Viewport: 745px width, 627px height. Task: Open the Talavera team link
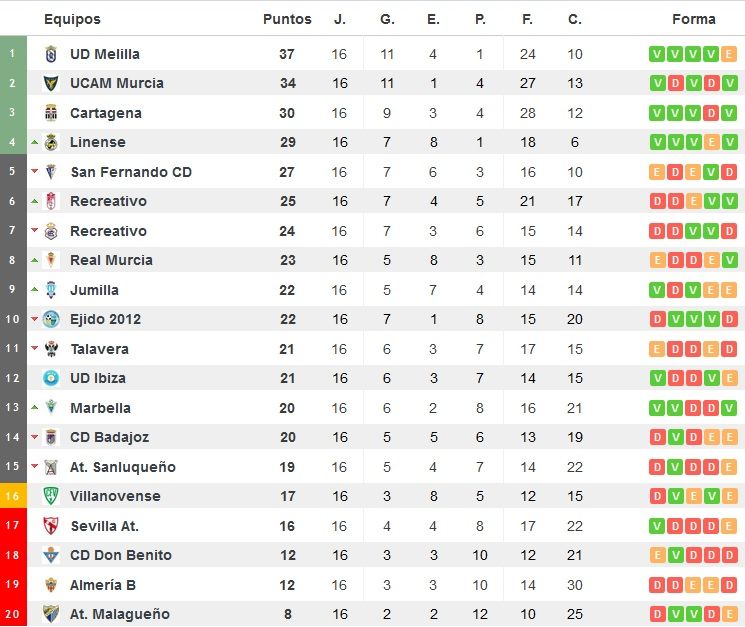coord(99,349)
